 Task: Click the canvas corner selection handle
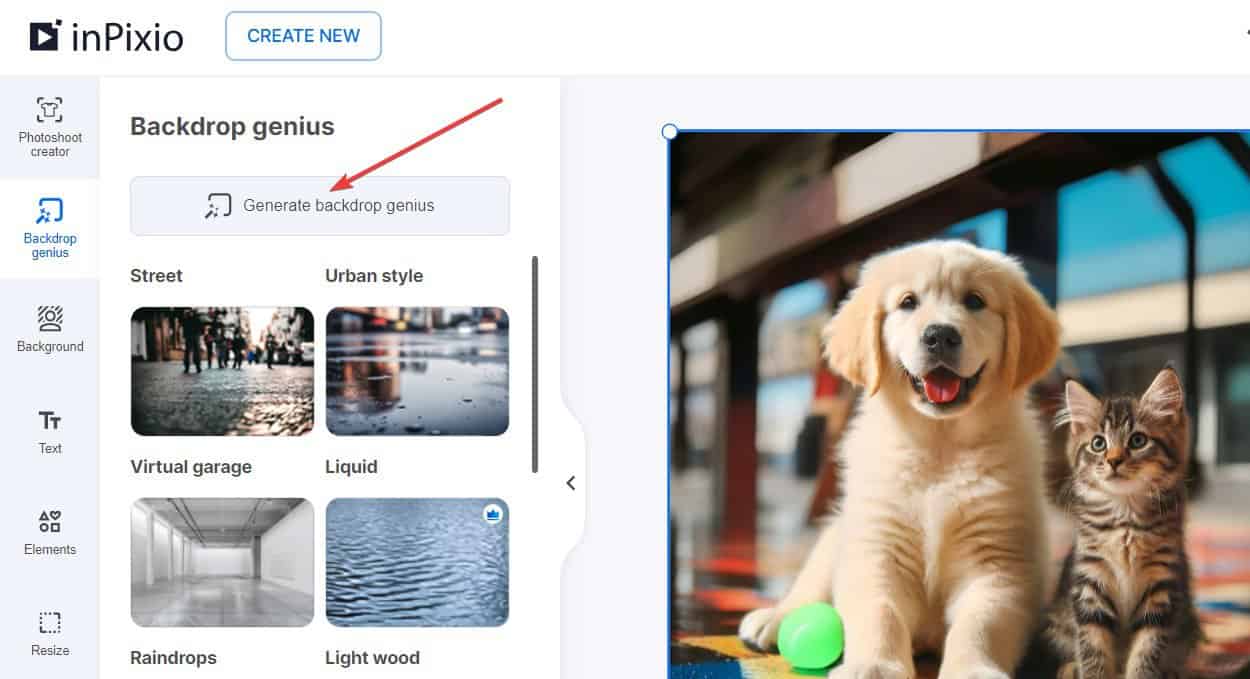[670, 132]
